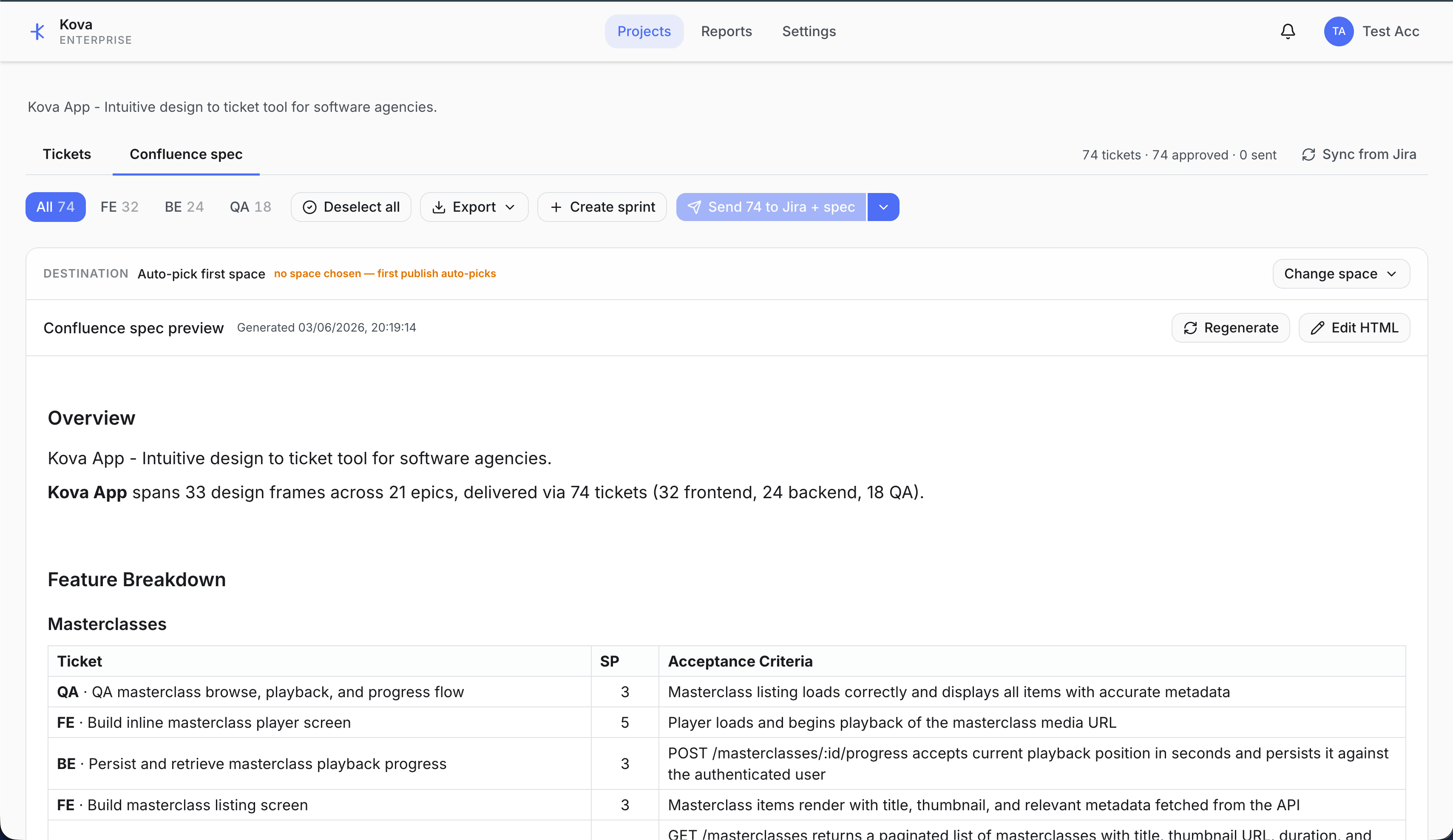This screenshot has height=840, width=1453.
Task: Click the Masterclasses section heading
Action: (107, 624)
